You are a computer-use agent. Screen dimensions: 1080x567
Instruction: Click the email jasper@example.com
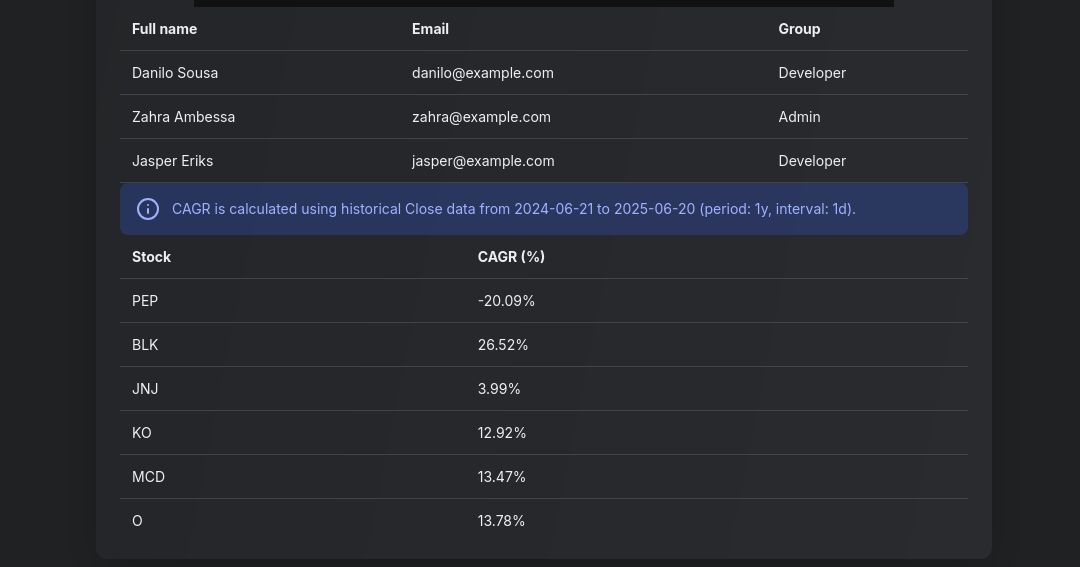click(483, 161)
